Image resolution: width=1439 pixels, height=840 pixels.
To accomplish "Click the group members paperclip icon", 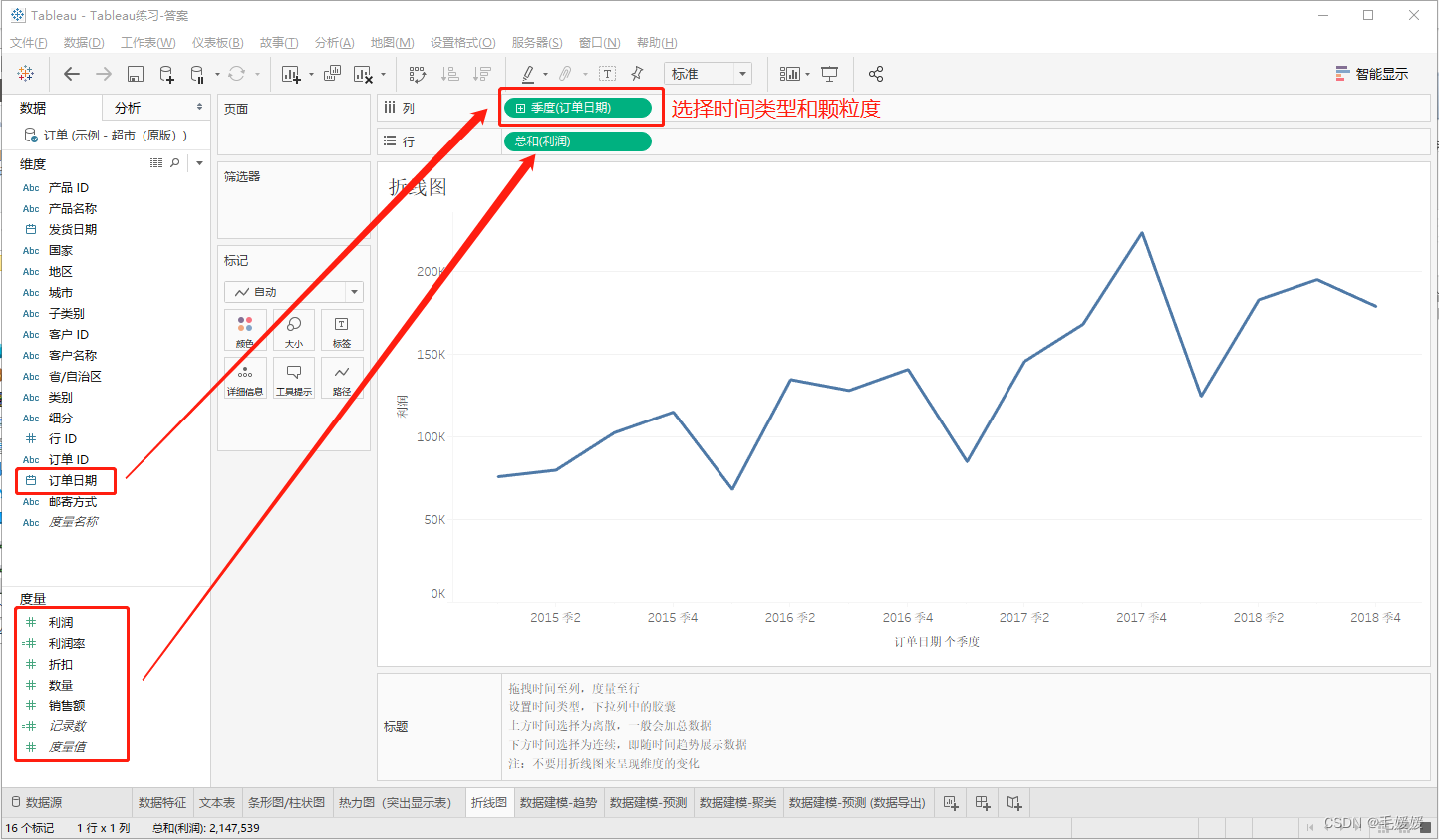I will pos(565,74).
